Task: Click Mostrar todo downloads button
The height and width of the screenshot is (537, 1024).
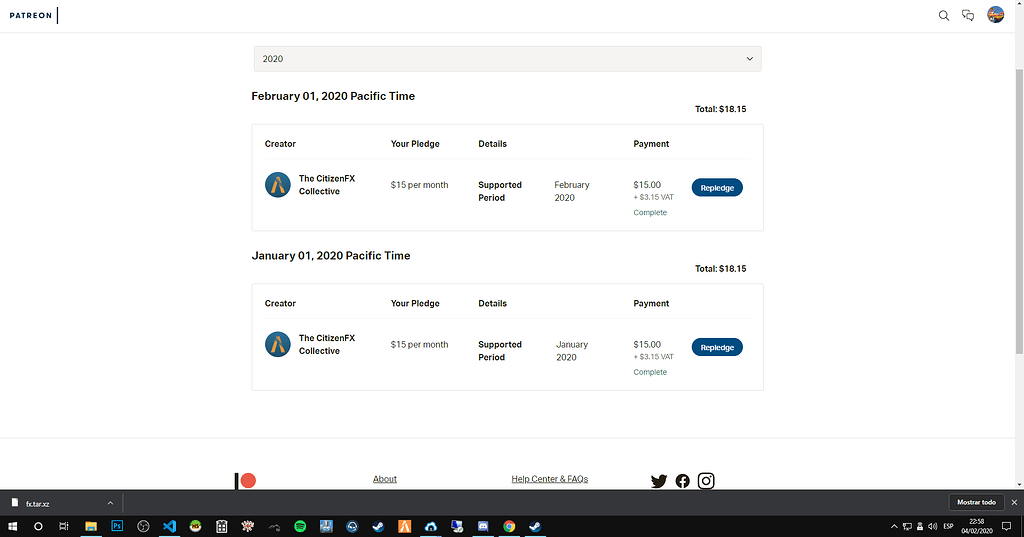Action: click(x=976, y=502)
